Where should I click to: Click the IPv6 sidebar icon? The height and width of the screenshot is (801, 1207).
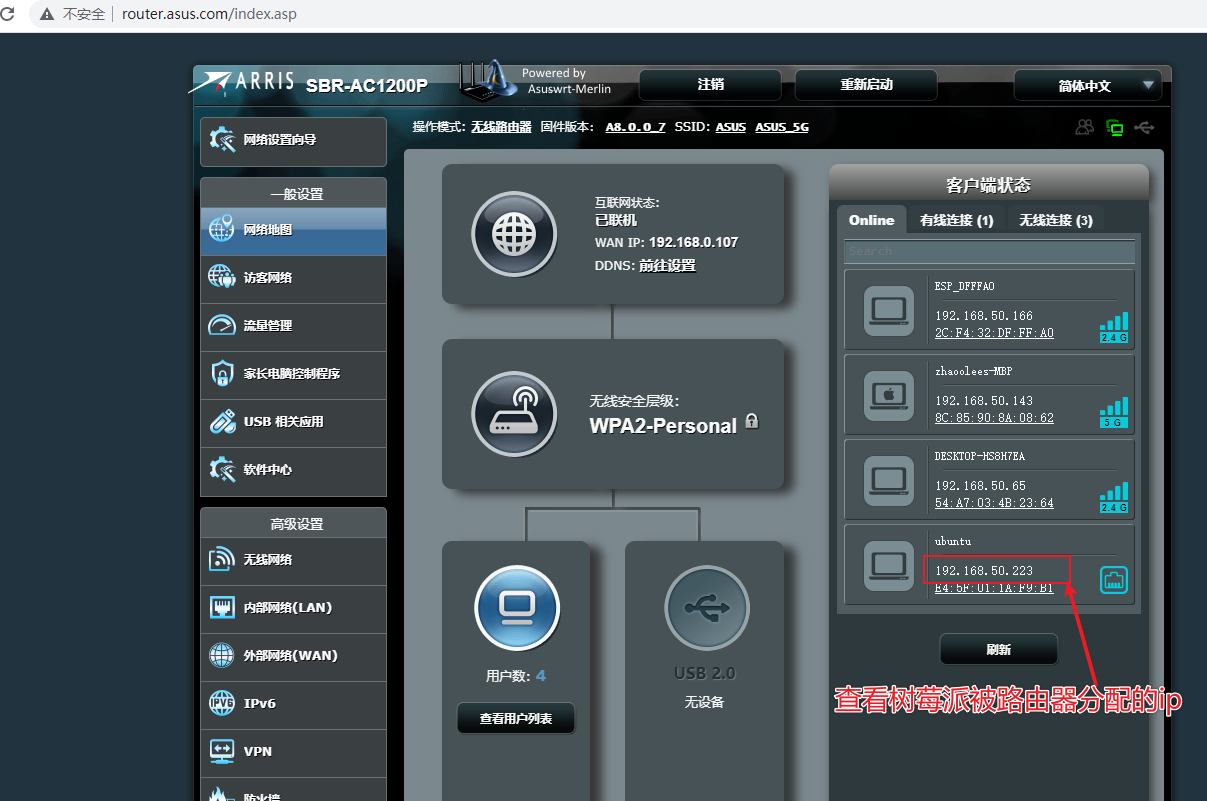[x=222, y=703]
